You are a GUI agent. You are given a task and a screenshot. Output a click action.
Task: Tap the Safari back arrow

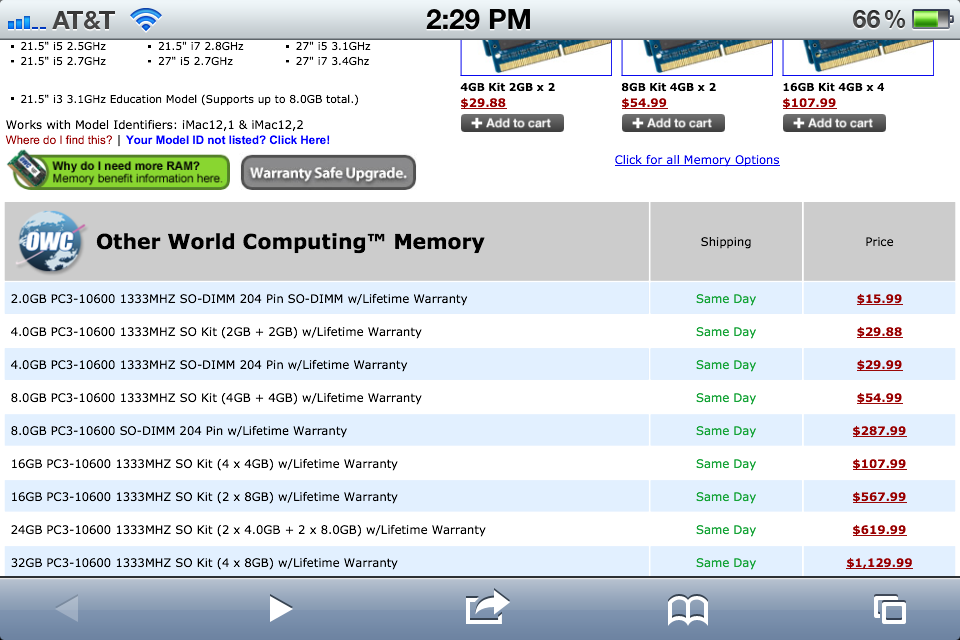point(67,608)
